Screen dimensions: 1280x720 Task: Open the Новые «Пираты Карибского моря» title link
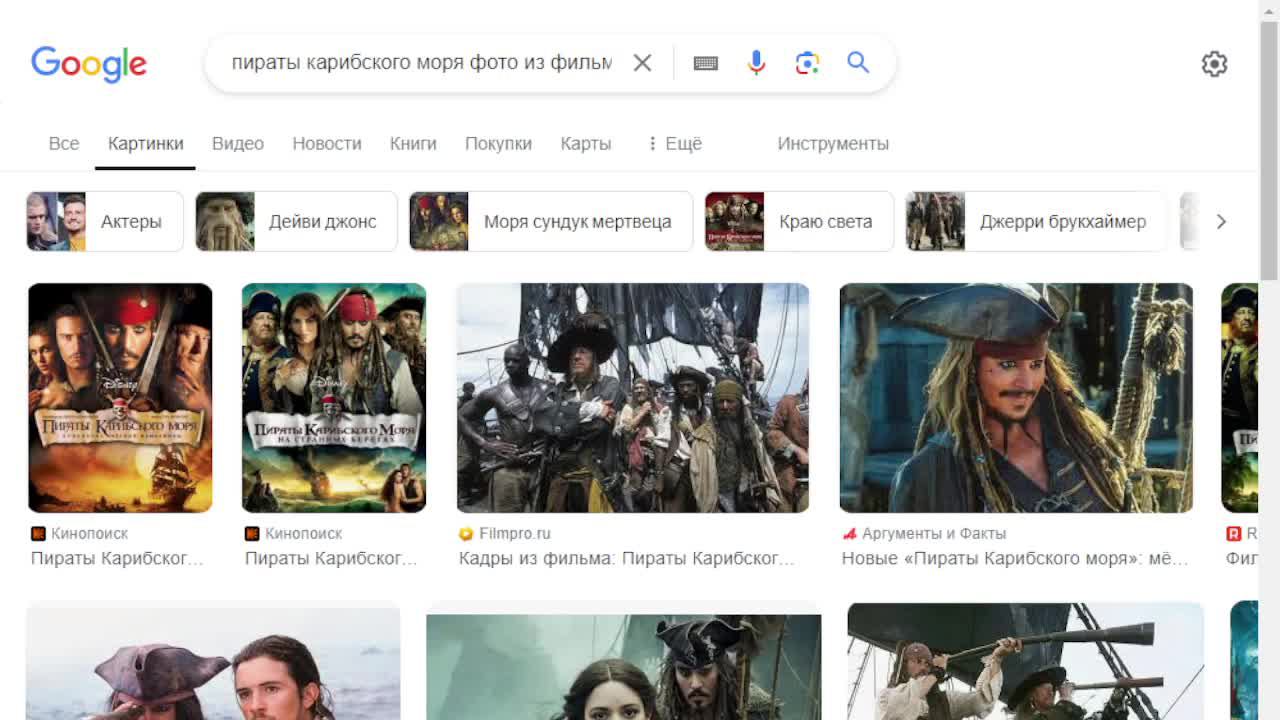[1015, 558]
